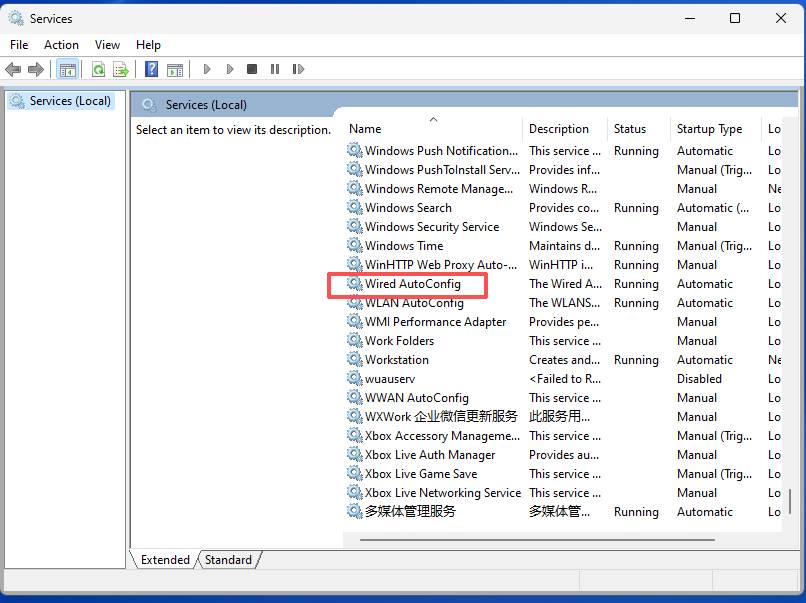Click the blue question mark Help icon
The image size is (806, 603).
tap(151, 69)
